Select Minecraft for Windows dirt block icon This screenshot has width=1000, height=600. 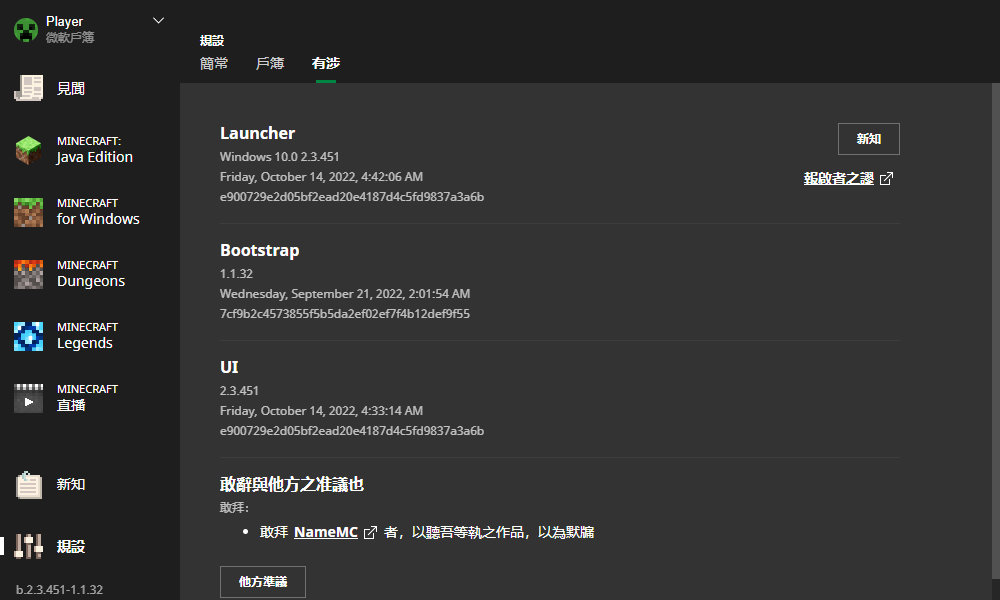tap(29, 212)
